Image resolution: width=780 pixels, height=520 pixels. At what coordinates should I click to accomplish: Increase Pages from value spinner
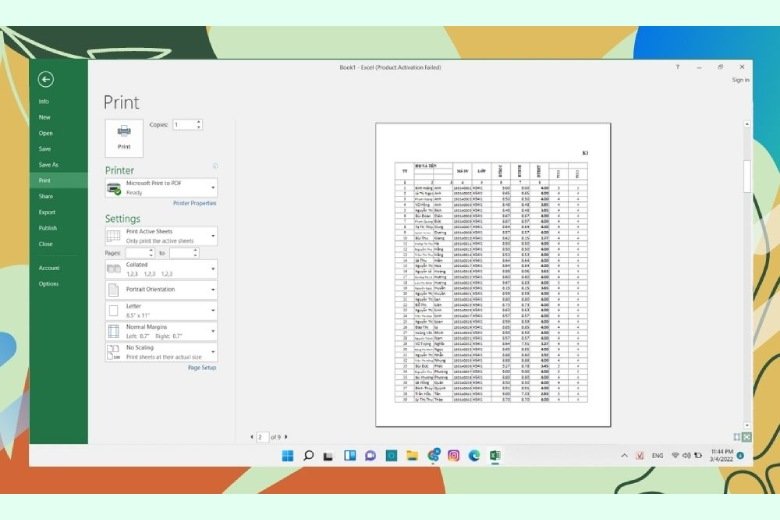152,251
